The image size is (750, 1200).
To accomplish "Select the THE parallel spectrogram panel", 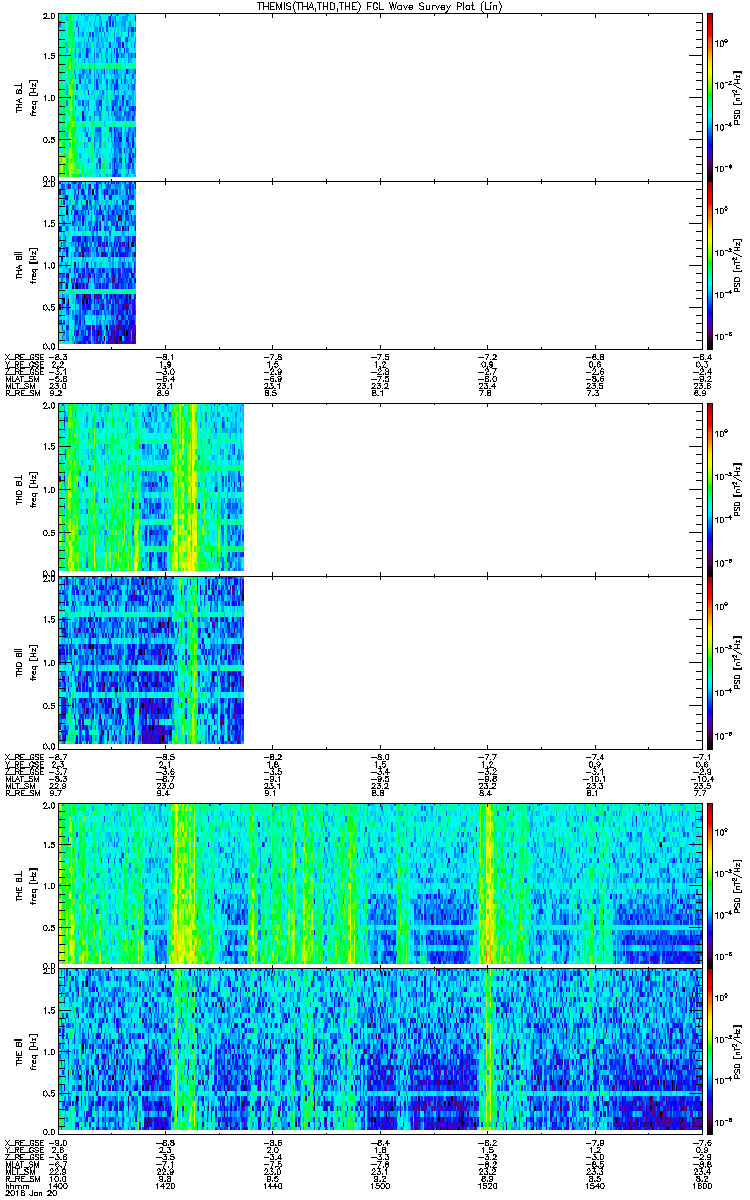I will [x=380, y=1050].
